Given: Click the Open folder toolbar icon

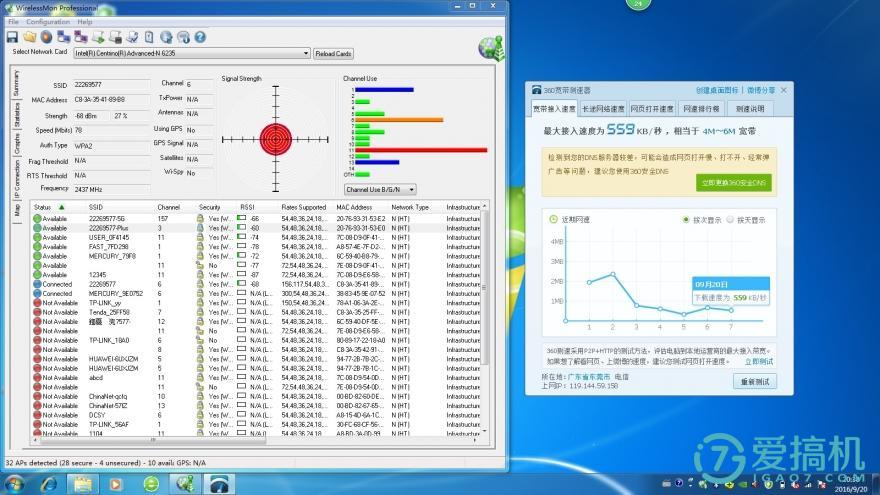Looking at the screenshot, I should click(x=29, y=37).
